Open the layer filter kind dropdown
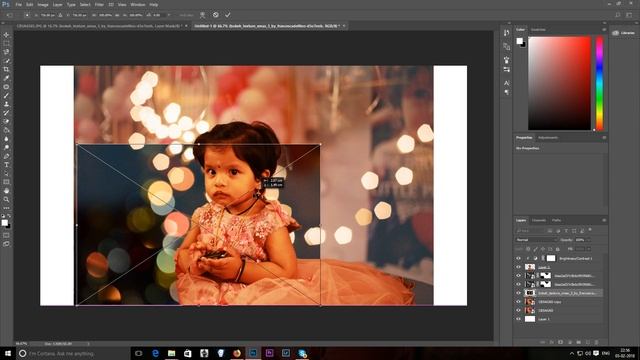 point(530,231)
